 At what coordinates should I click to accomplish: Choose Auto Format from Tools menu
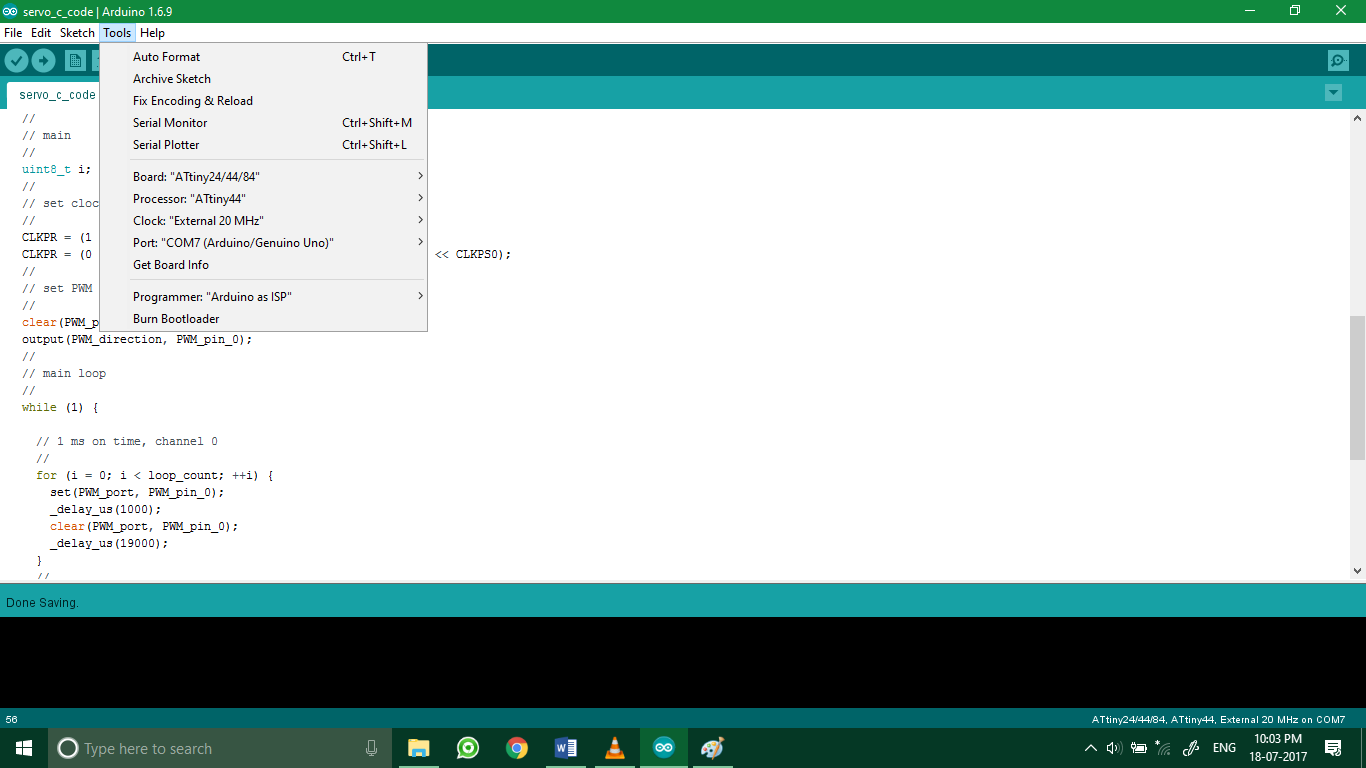[x=264, y=57]
